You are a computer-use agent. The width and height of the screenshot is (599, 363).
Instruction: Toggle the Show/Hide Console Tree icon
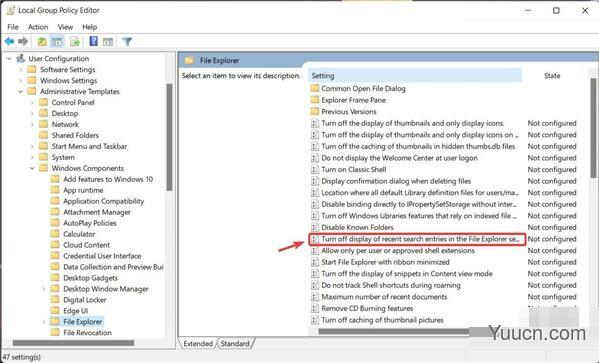click(57, 41)
